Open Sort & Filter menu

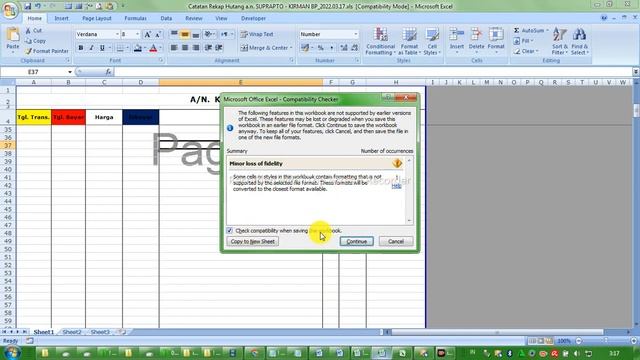tap(560, 41)
